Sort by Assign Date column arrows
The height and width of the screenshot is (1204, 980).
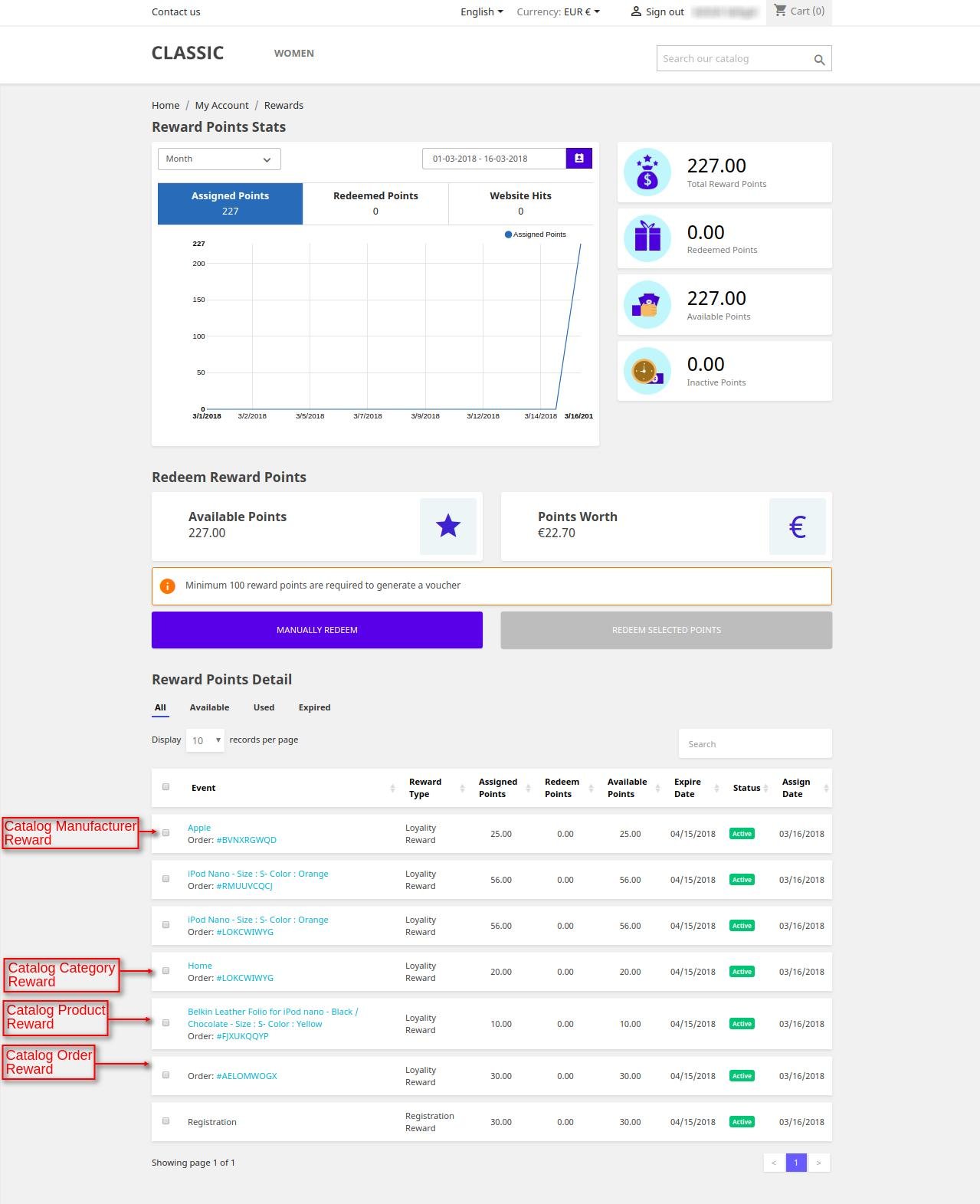(825, 789)
